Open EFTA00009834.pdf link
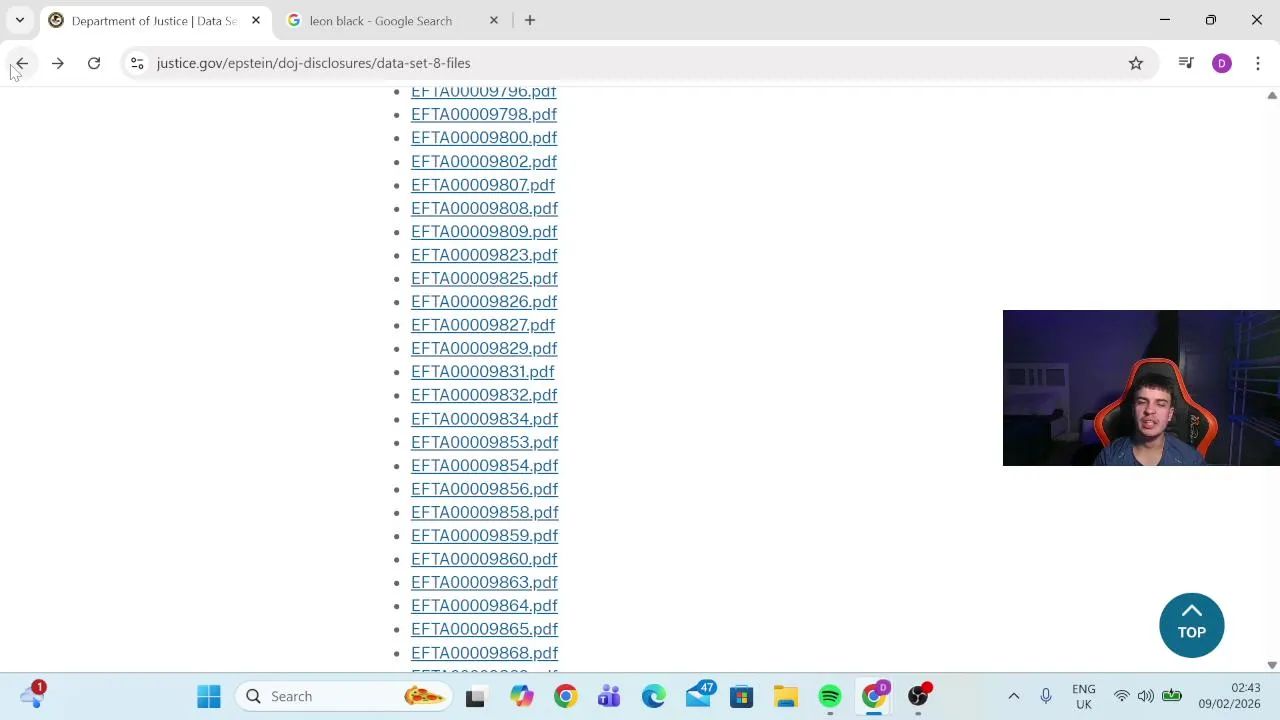This screenshot has height=720, width=1280. [x=484, y=419]
